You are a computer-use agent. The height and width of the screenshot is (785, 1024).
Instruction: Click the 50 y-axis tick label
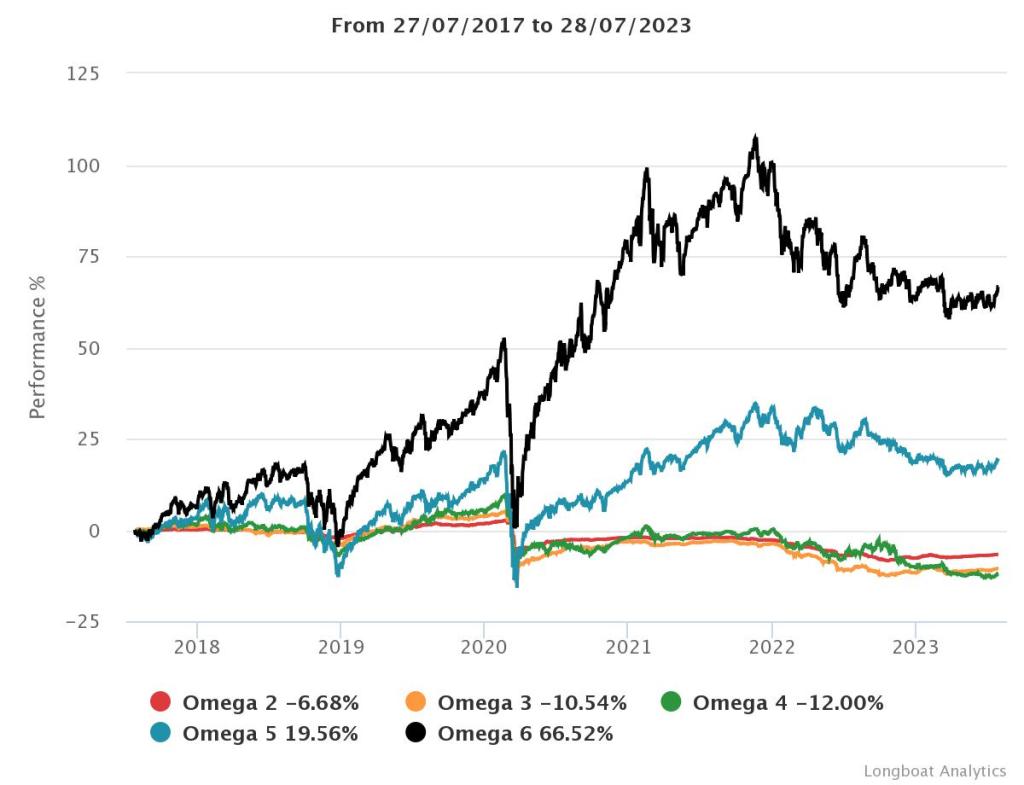click(x=89, y=349)
